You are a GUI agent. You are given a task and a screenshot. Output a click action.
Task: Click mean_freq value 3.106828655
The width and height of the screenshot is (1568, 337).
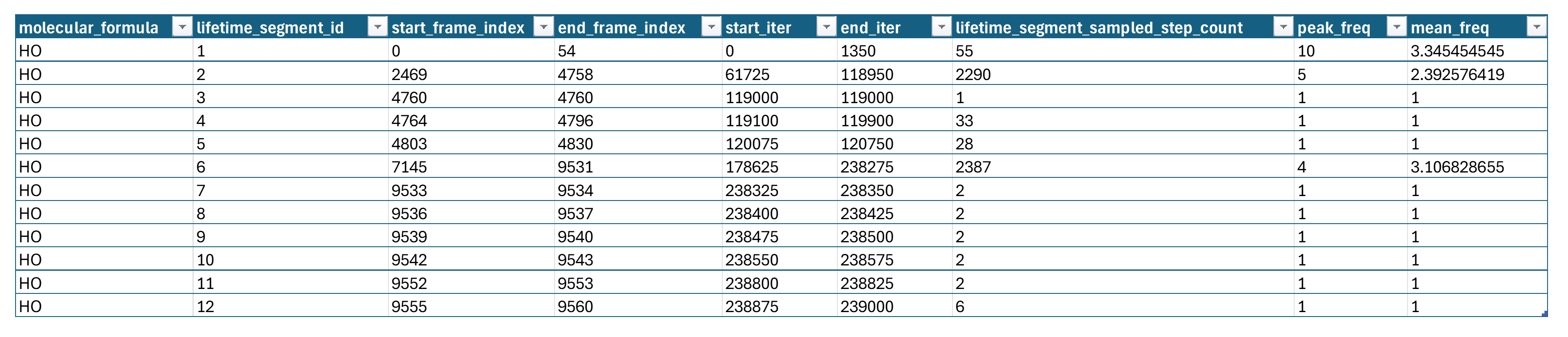point(1456,167)
